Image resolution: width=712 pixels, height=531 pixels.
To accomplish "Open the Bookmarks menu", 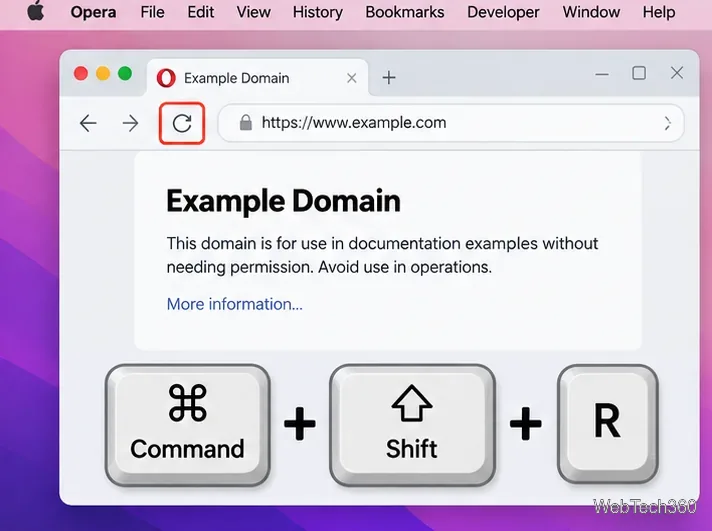I will pyautogui.click(x=405, y=12).
